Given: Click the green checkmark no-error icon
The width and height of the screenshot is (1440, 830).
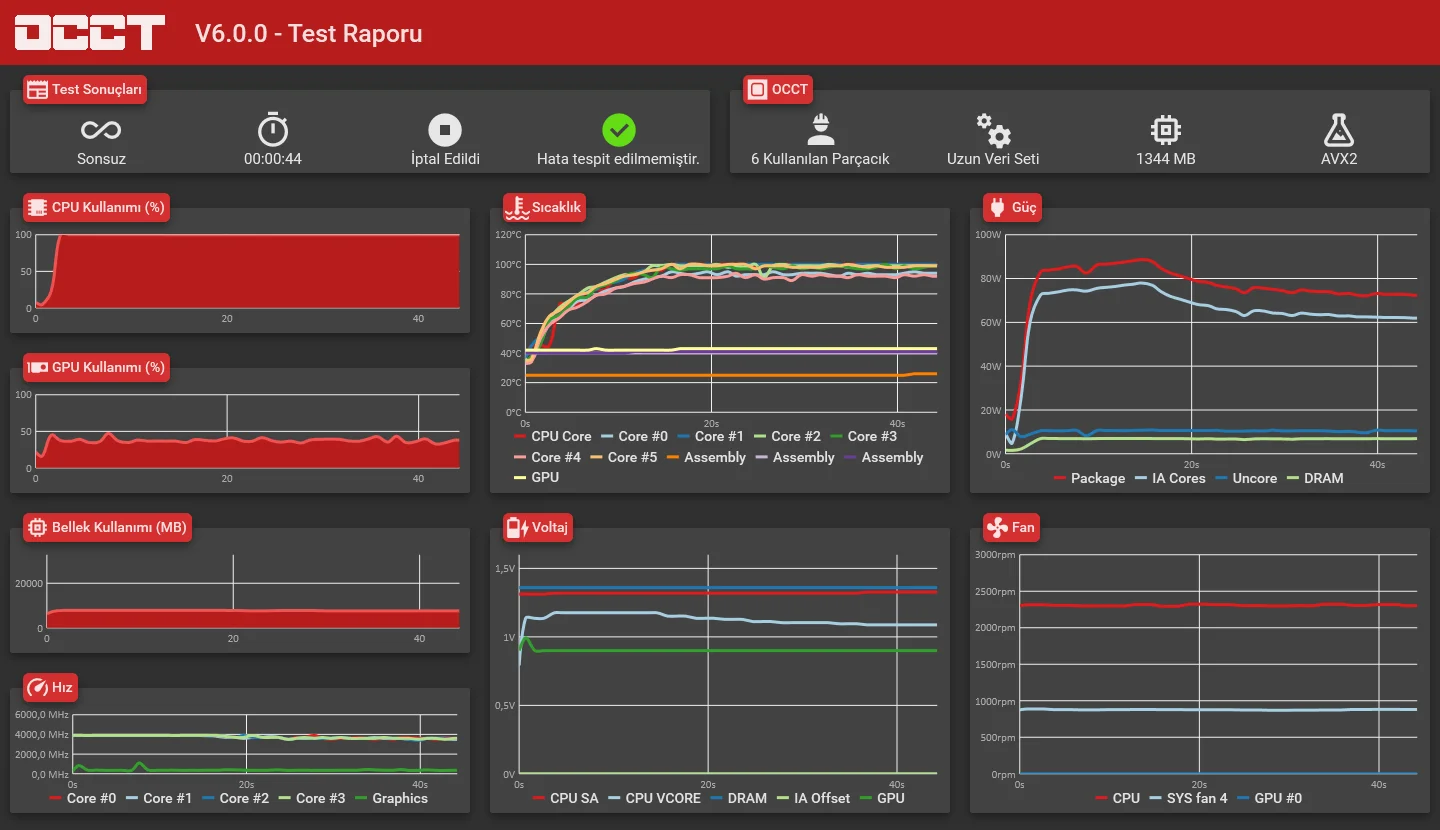Looking at the screenshot, I should pyautogui.click(x=618, y=130).
